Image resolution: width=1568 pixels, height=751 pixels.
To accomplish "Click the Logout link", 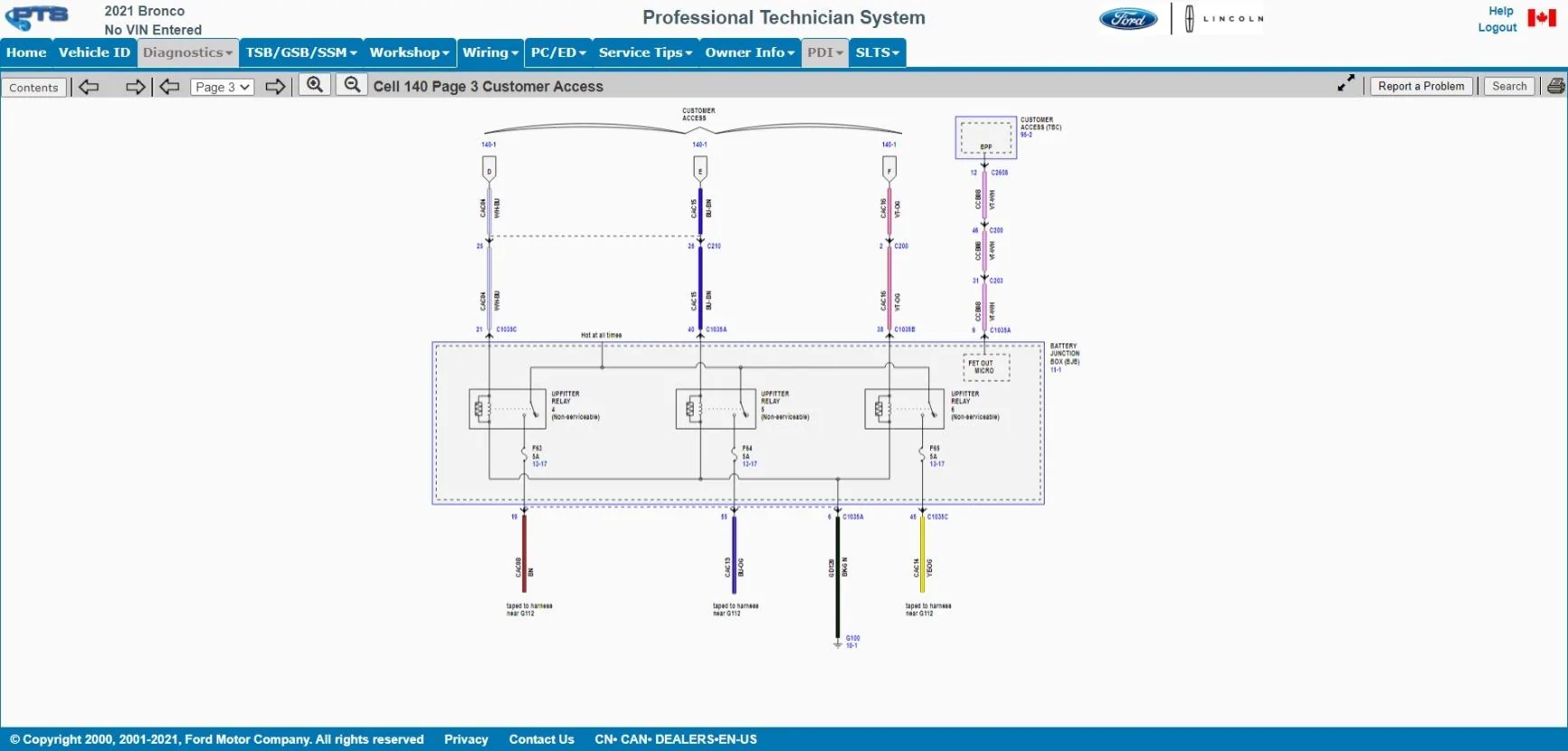I will coord(1497,27).
